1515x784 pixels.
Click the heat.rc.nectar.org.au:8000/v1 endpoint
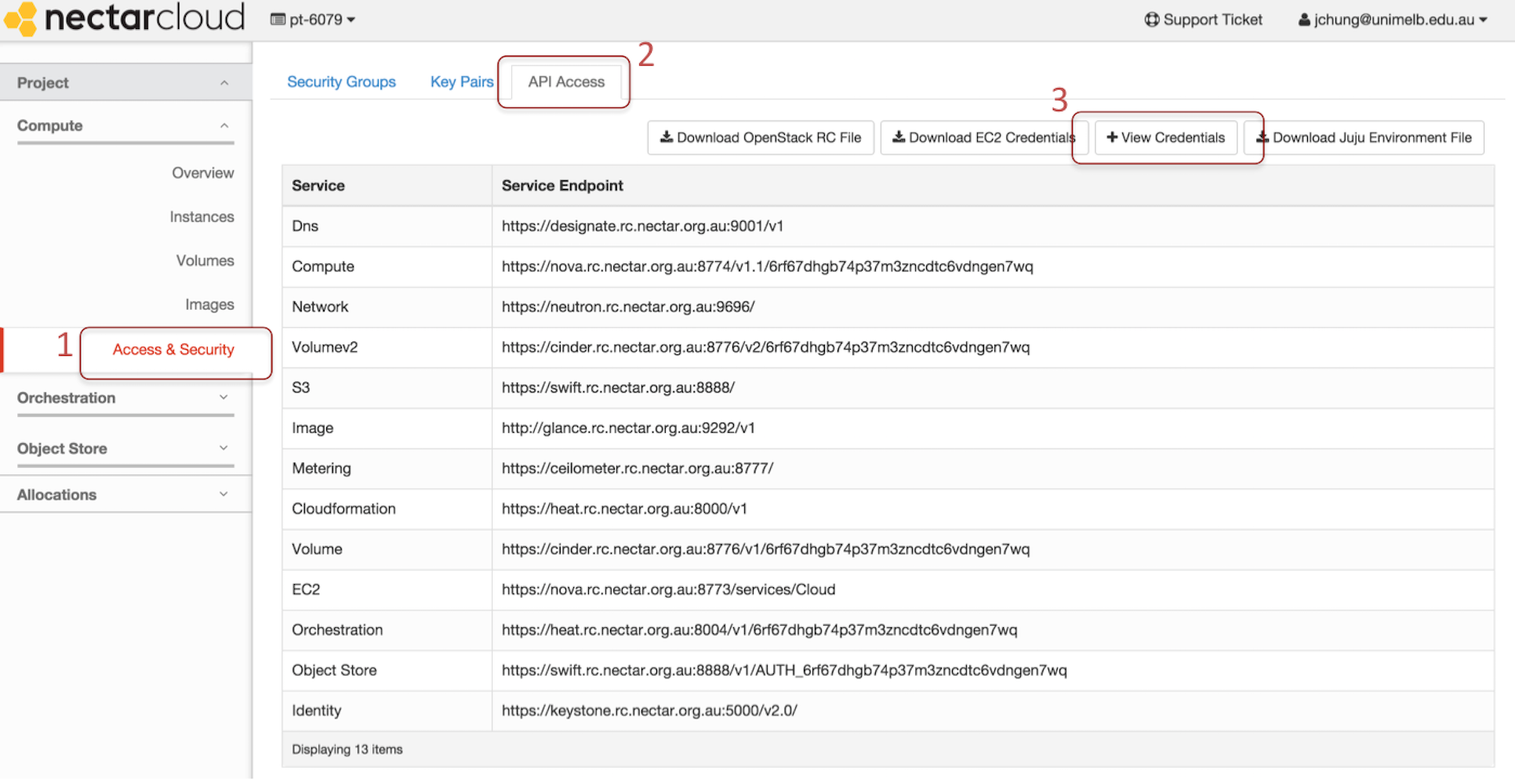pyautogui.click(x=624, y=509)
